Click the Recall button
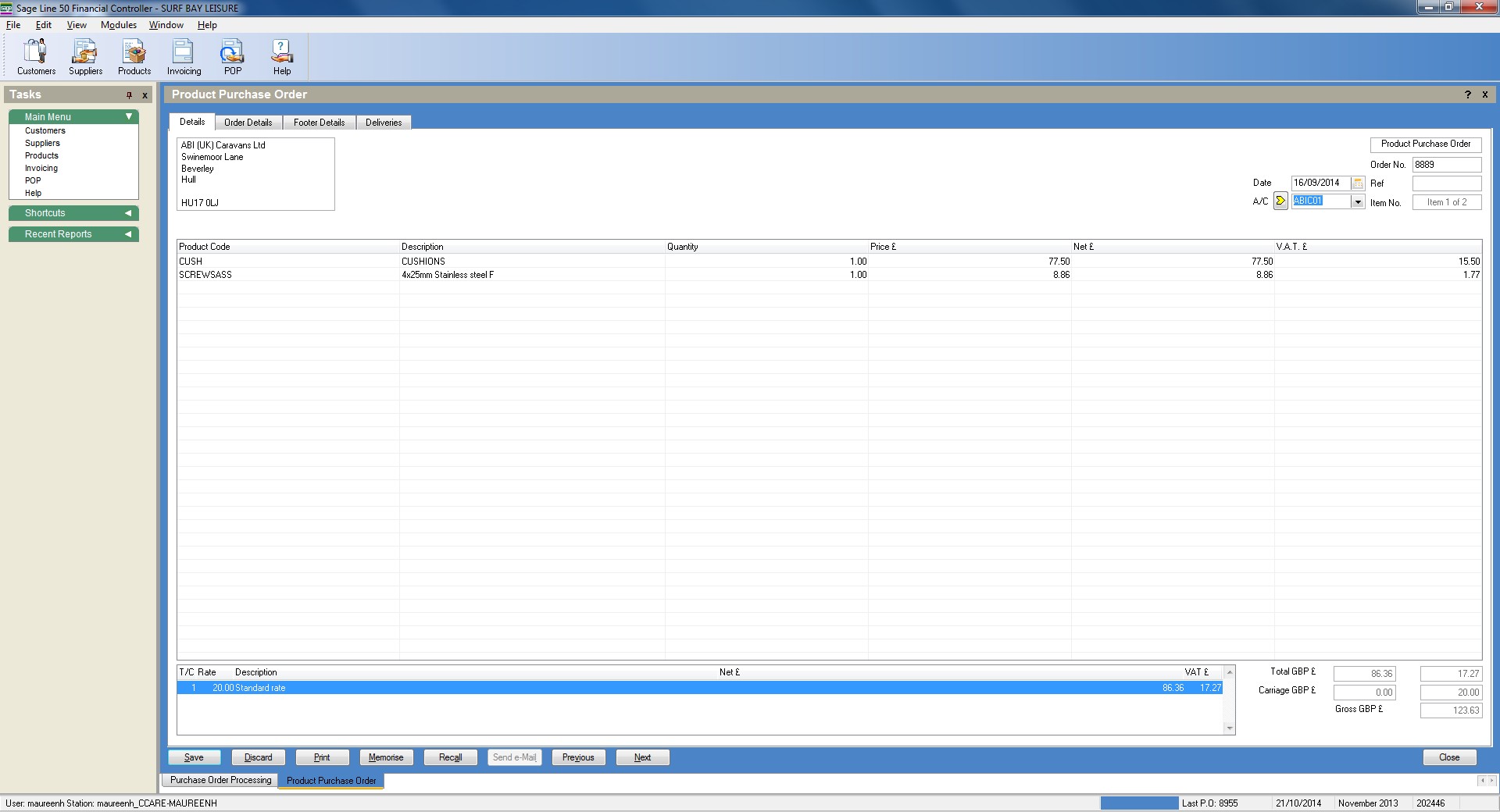 coord(450,757)
